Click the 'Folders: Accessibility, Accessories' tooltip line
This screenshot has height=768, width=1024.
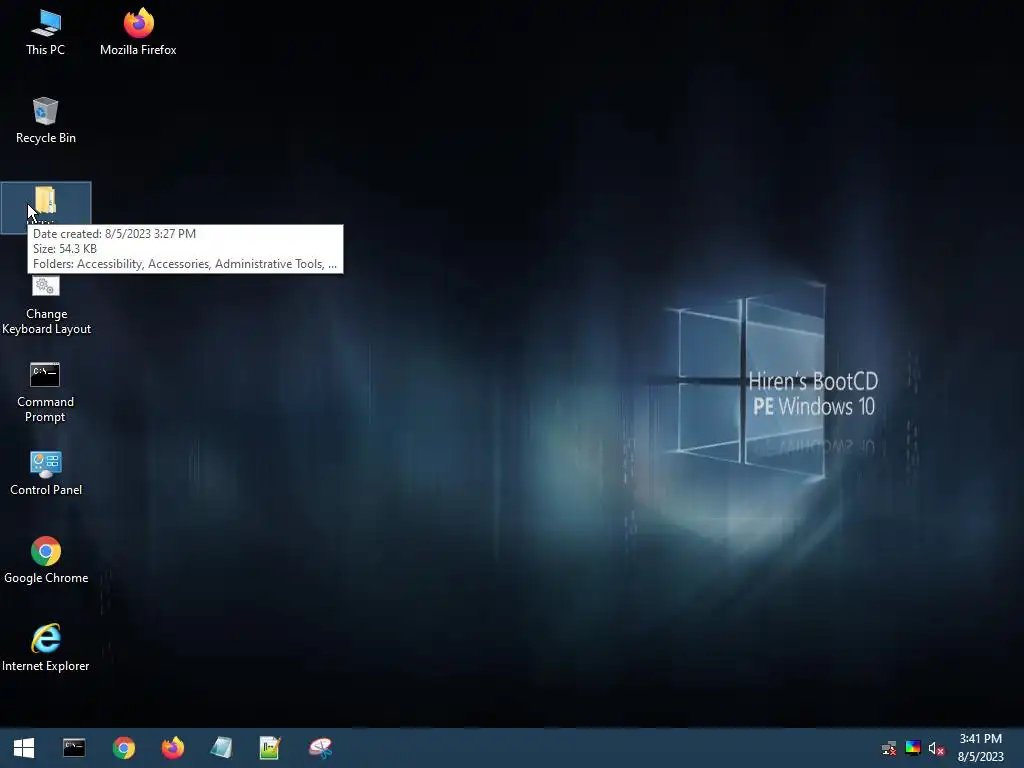coord(185,264)
